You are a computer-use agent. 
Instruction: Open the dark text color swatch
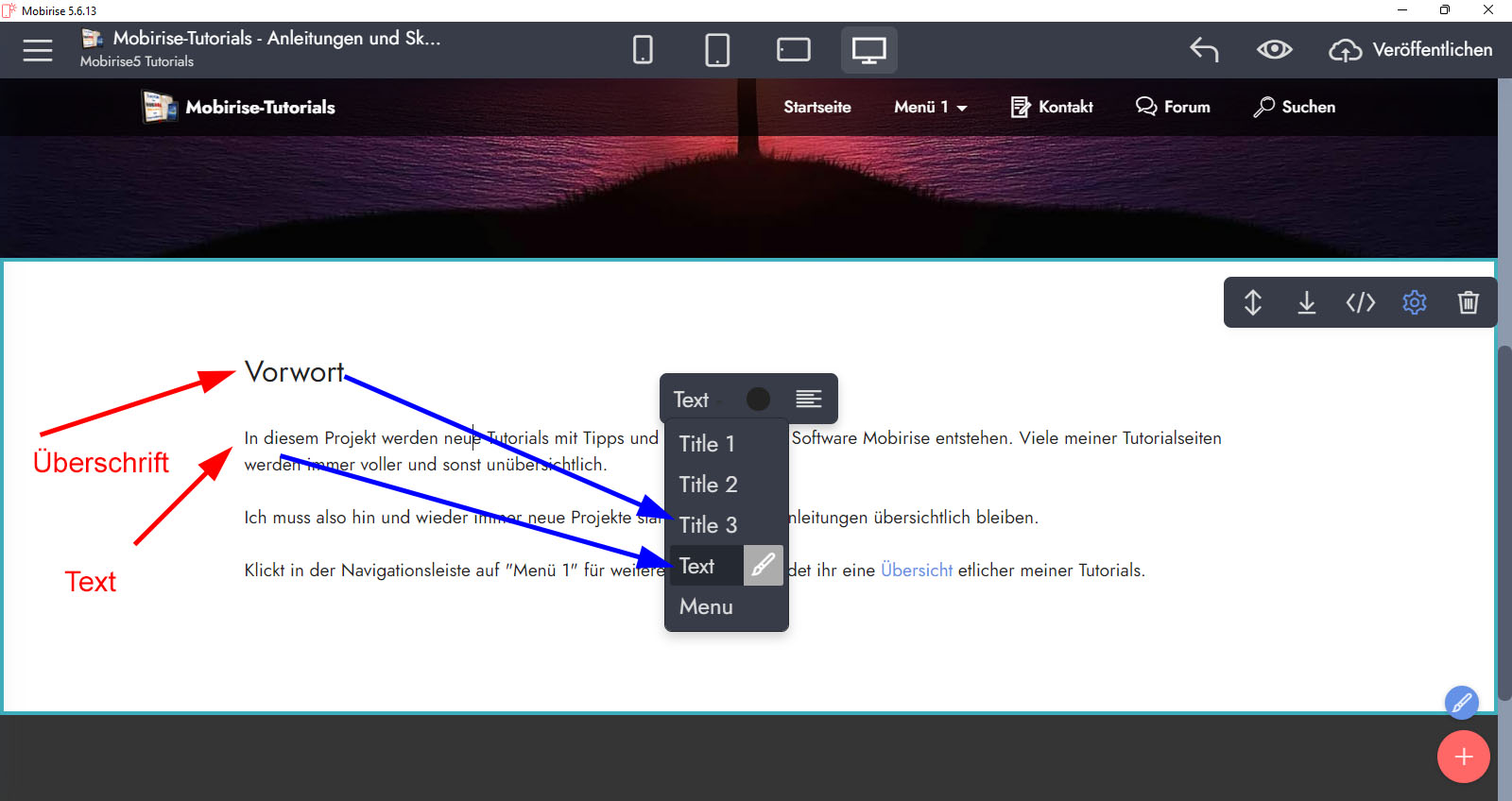(x=758, y=400)
